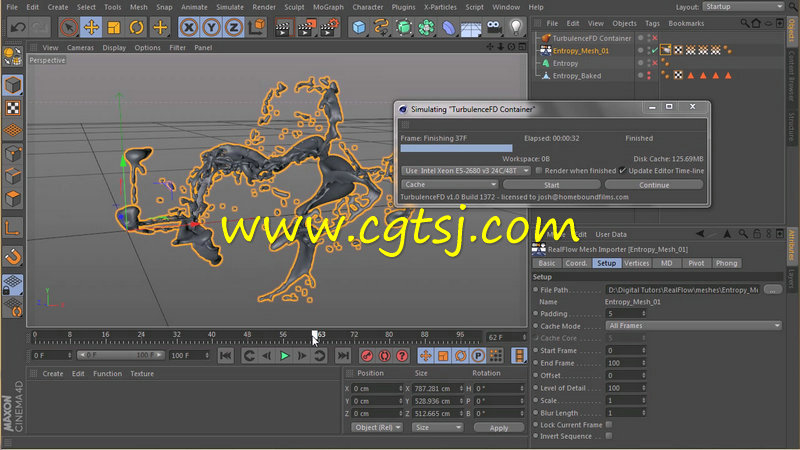
Task: Enable Render when finished checkbox
Action: [x=539, y=170]
